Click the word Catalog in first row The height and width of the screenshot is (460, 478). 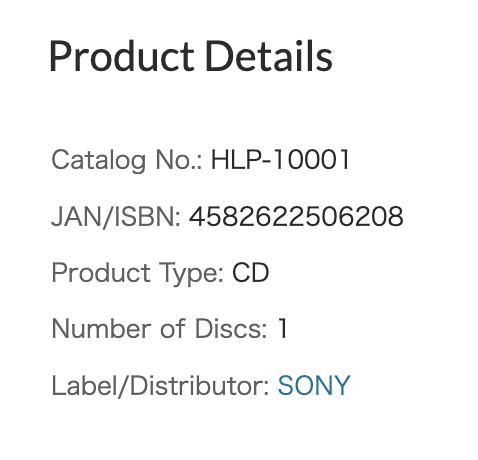pyautogui.click(x=99, y=161)
